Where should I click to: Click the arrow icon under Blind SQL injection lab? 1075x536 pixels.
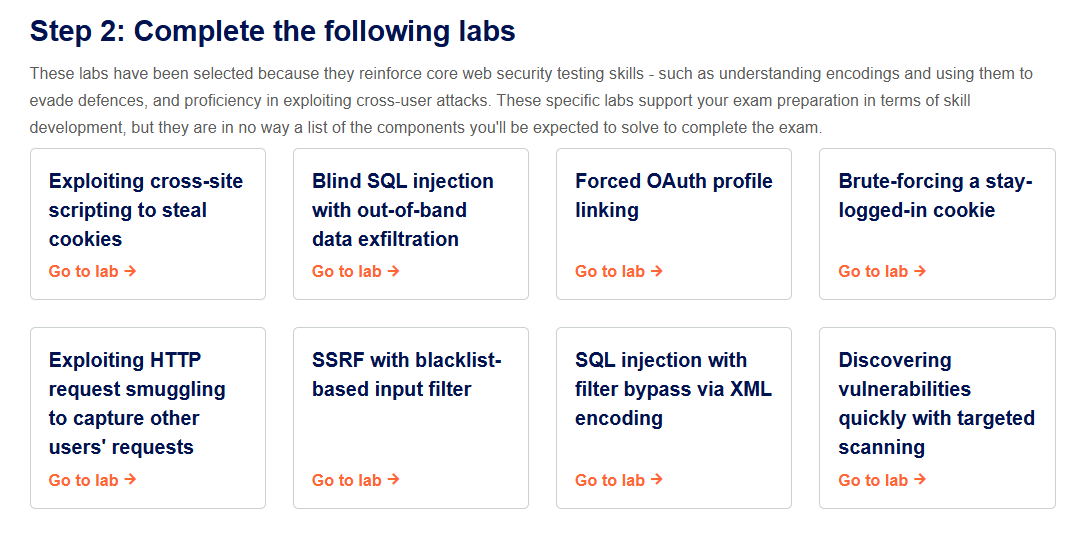[x=394, y=271]
